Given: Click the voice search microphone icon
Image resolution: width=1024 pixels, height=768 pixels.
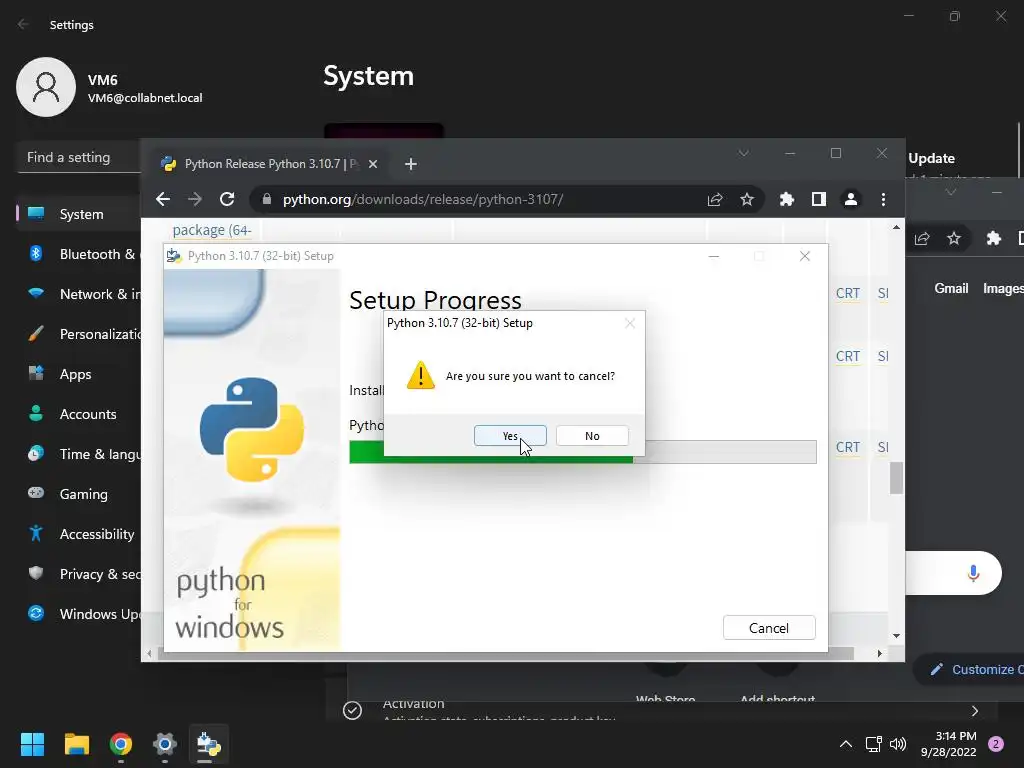Looking at the screenshot, I should click(x=973, y=573).
